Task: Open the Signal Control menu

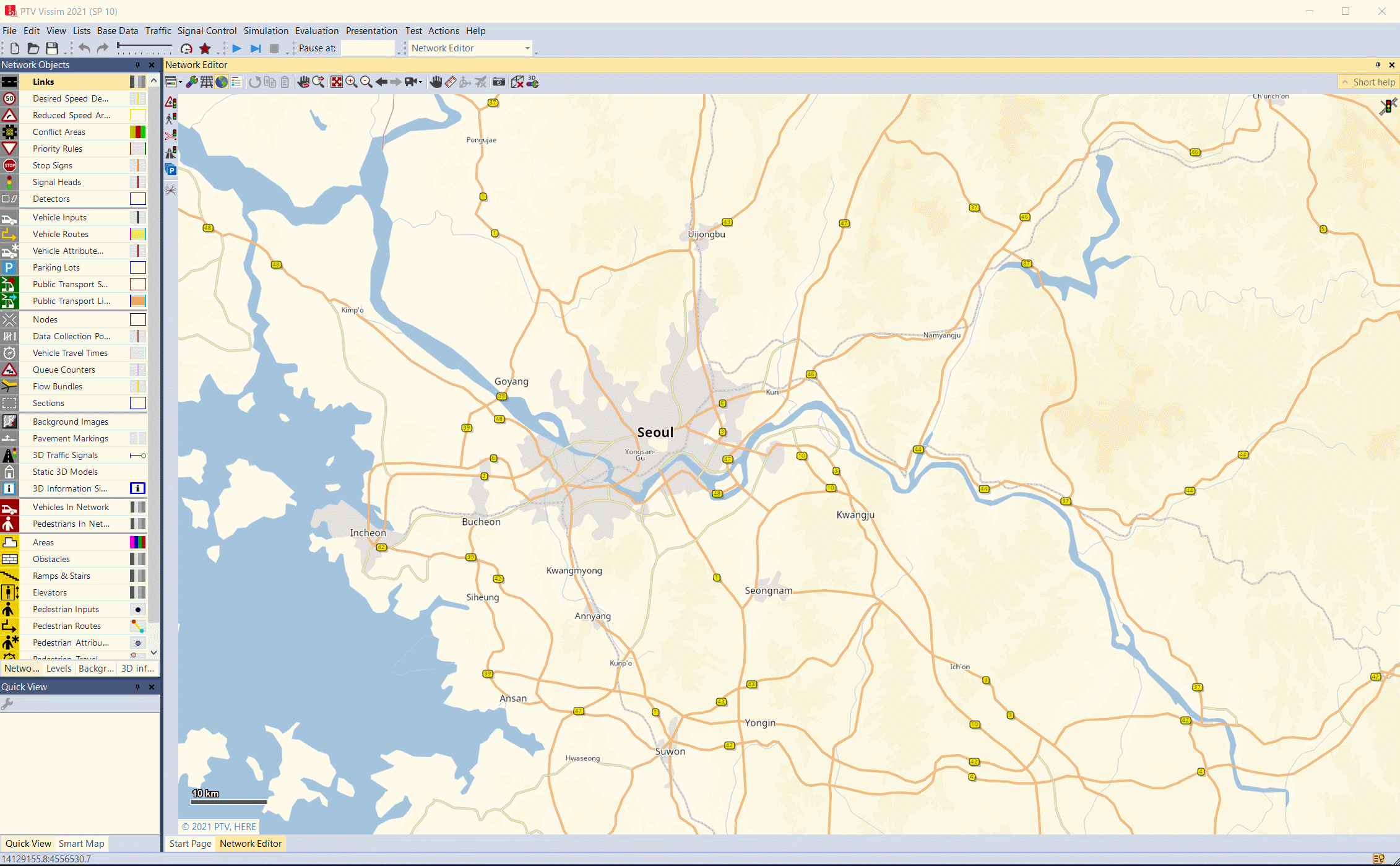Action: click(207, 31)
